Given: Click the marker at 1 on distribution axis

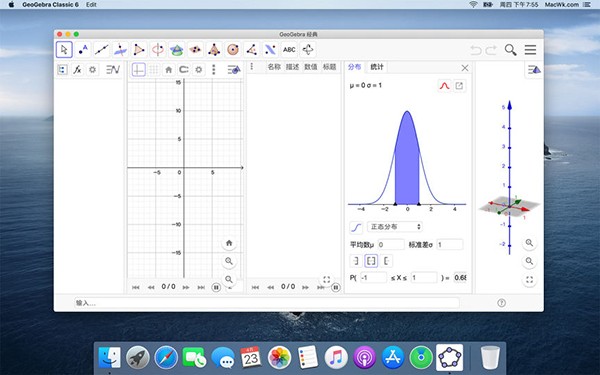Looking at the screenshot, I should (419, 204).
